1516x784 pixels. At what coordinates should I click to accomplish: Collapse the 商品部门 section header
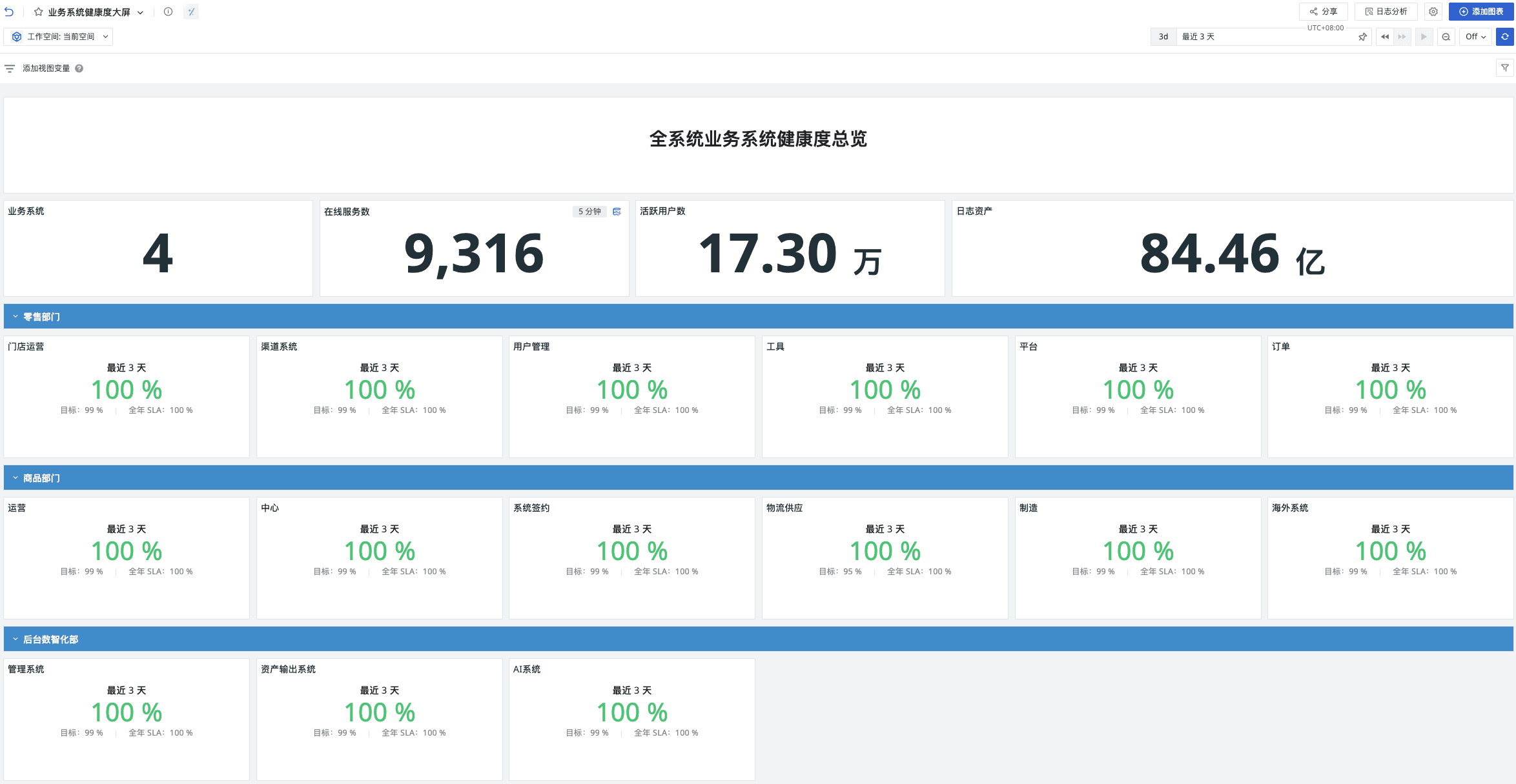click(x=15, y=478)
